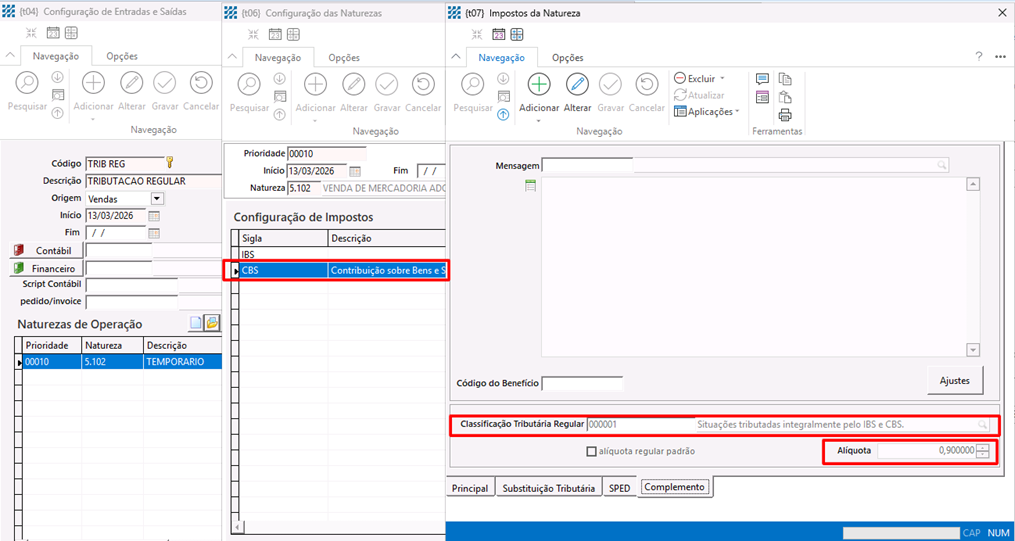Switch to the Substituição Tributária tab
1015x541 pixels.
(548, 488)
